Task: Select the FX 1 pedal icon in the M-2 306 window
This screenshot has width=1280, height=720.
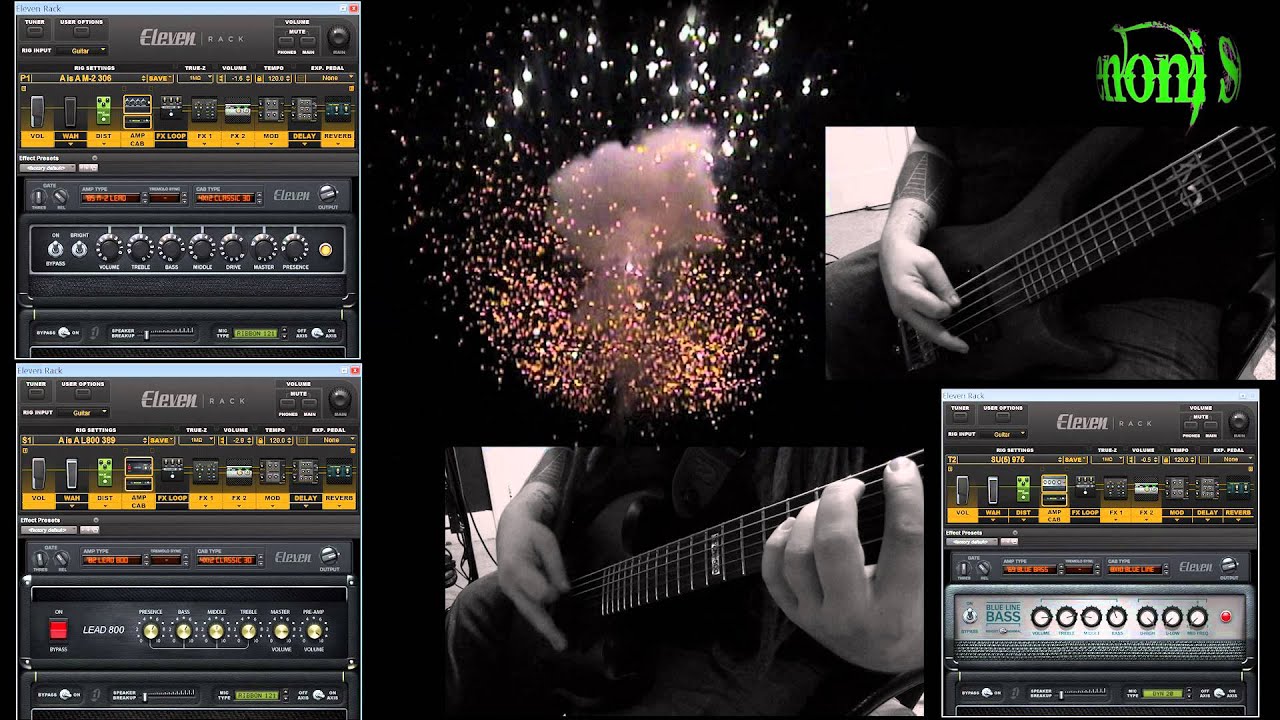Action: 204,110
